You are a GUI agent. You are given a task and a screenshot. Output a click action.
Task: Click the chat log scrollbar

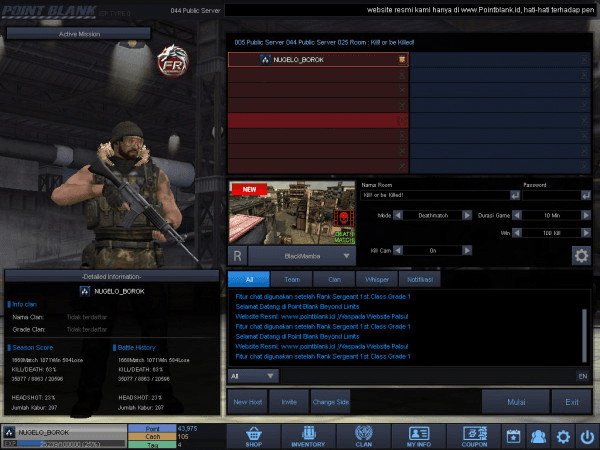point(584,335)
